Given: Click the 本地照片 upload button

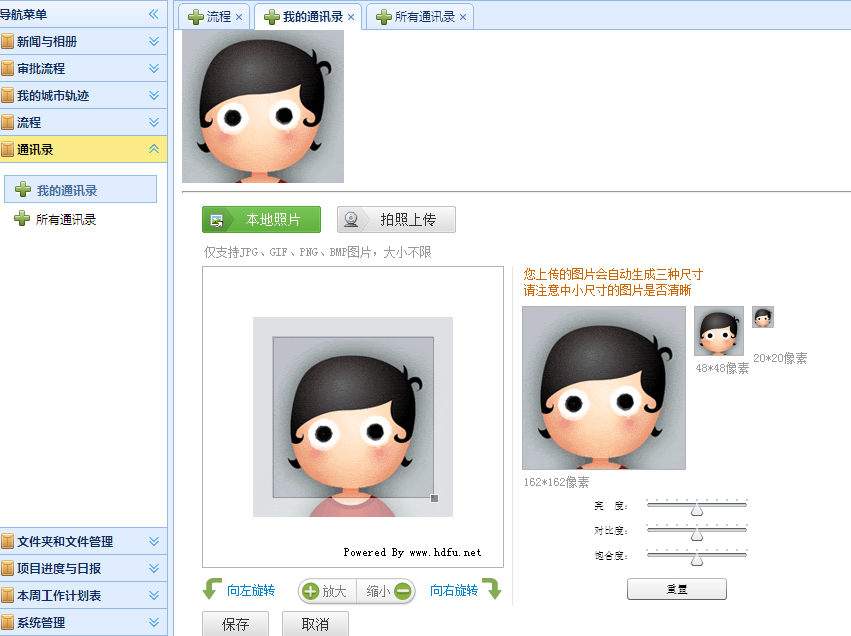Looking at the screenshot, I should 261,220.
